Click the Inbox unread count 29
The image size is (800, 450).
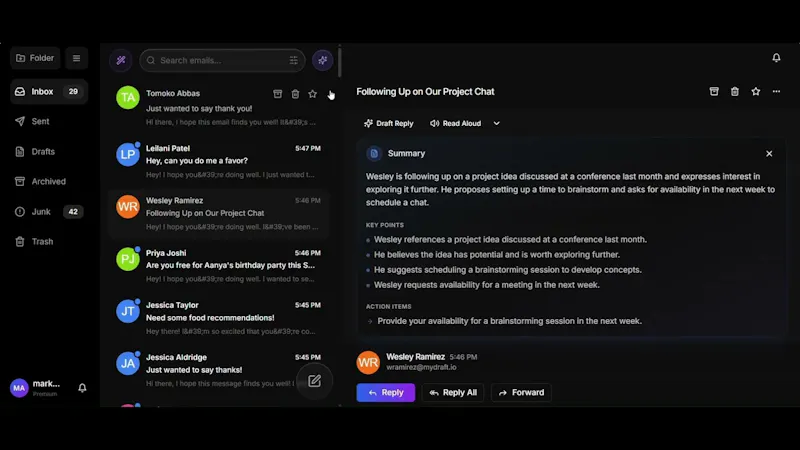[x=73, y=92]
